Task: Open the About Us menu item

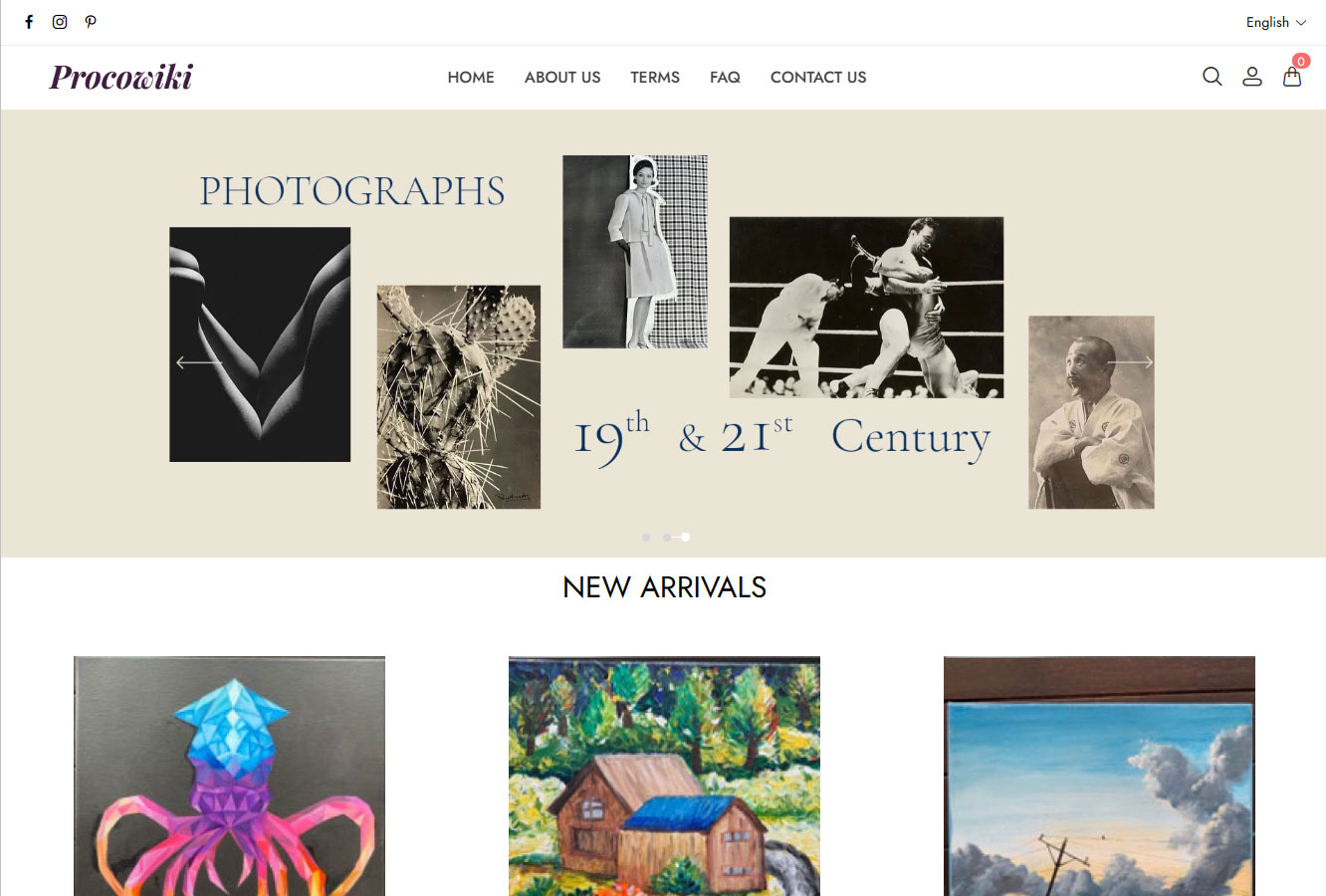Action: [x=562, y=78]
